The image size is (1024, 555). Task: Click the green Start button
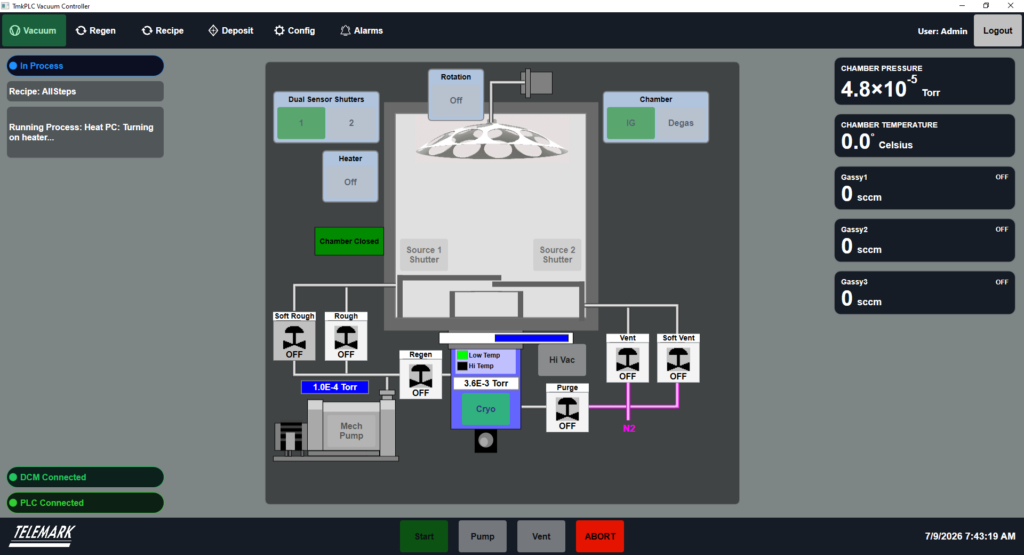point(424,536)
